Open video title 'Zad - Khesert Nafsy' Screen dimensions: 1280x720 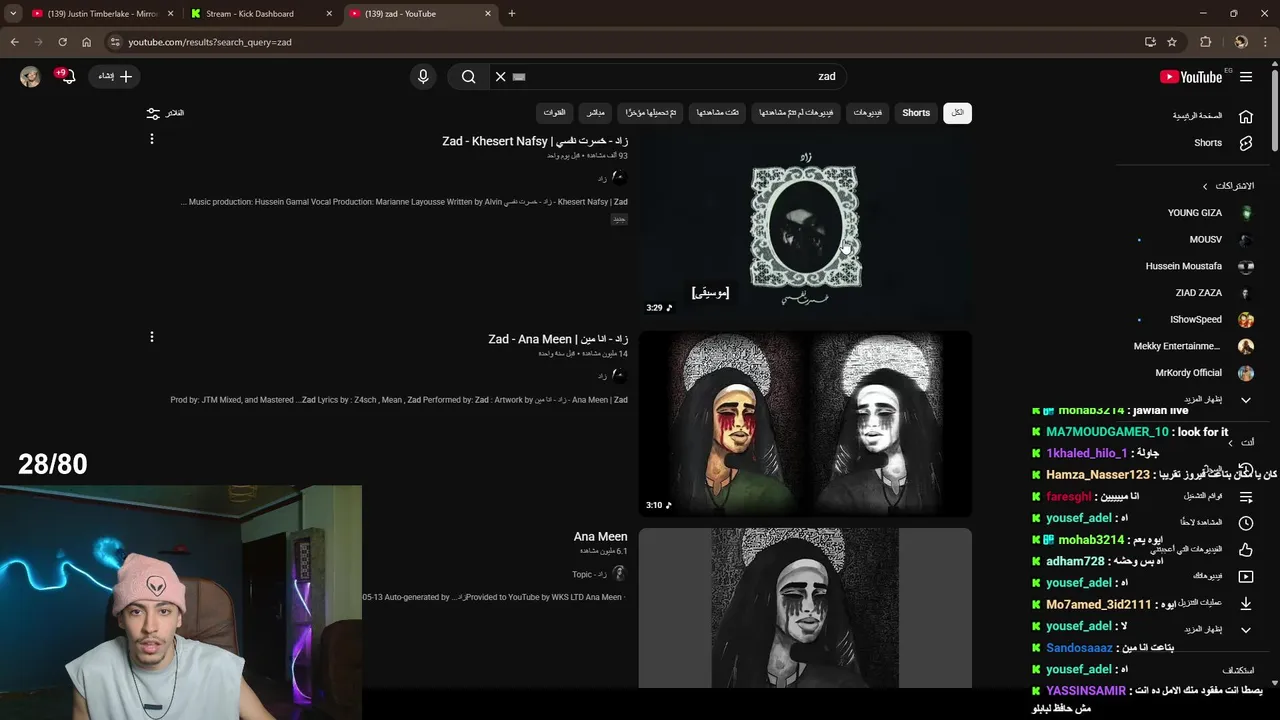click(x=535, y=141)
